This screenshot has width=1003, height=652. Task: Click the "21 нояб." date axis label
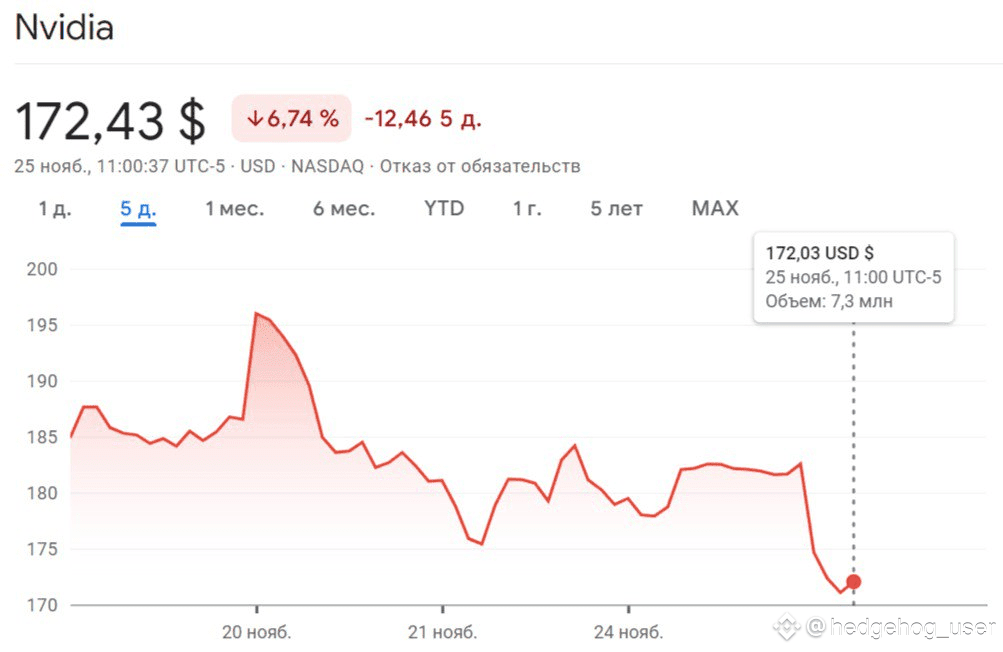click(443, 632)
